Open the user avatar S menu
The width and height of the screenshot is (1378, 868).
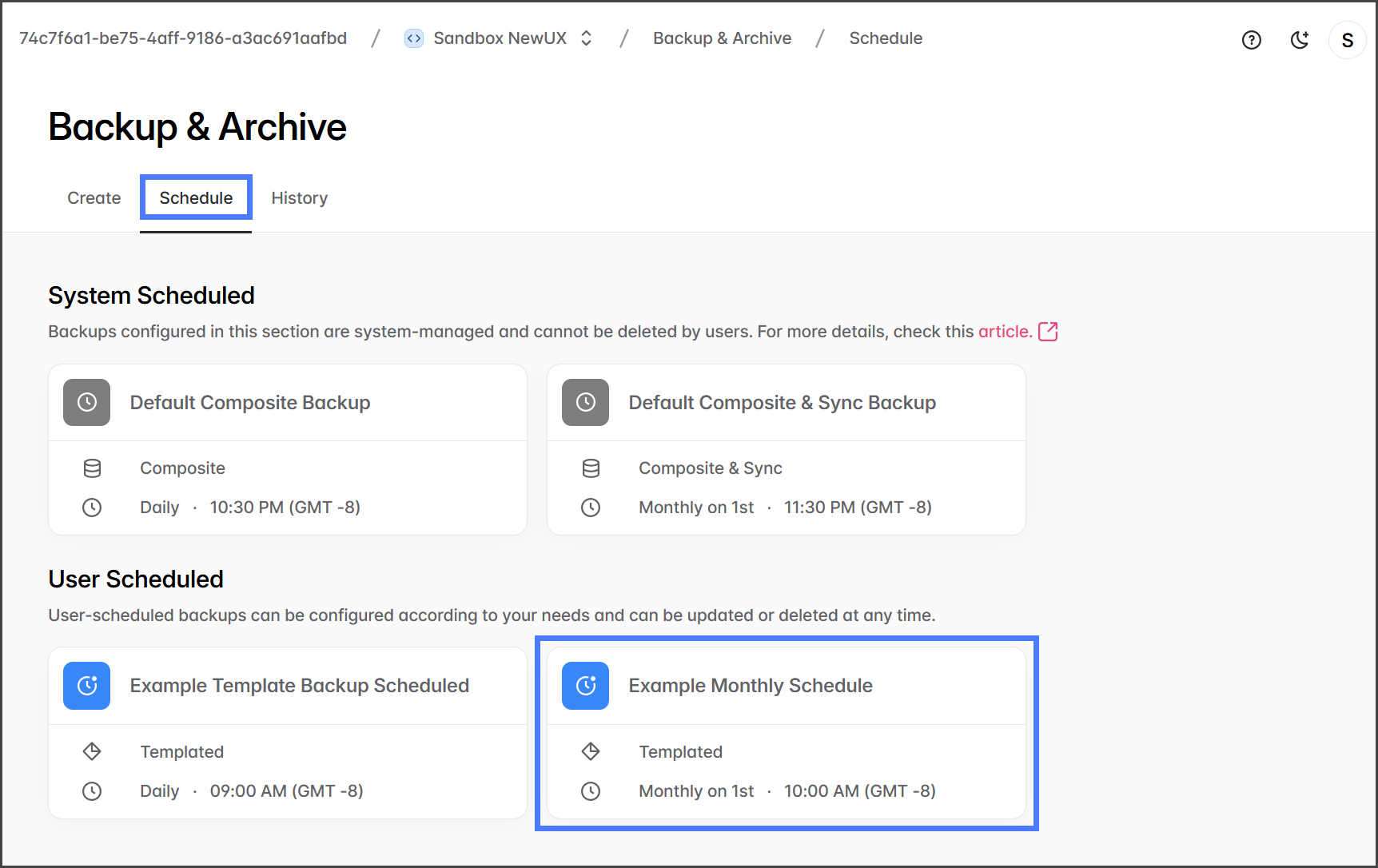[1347, 40]
